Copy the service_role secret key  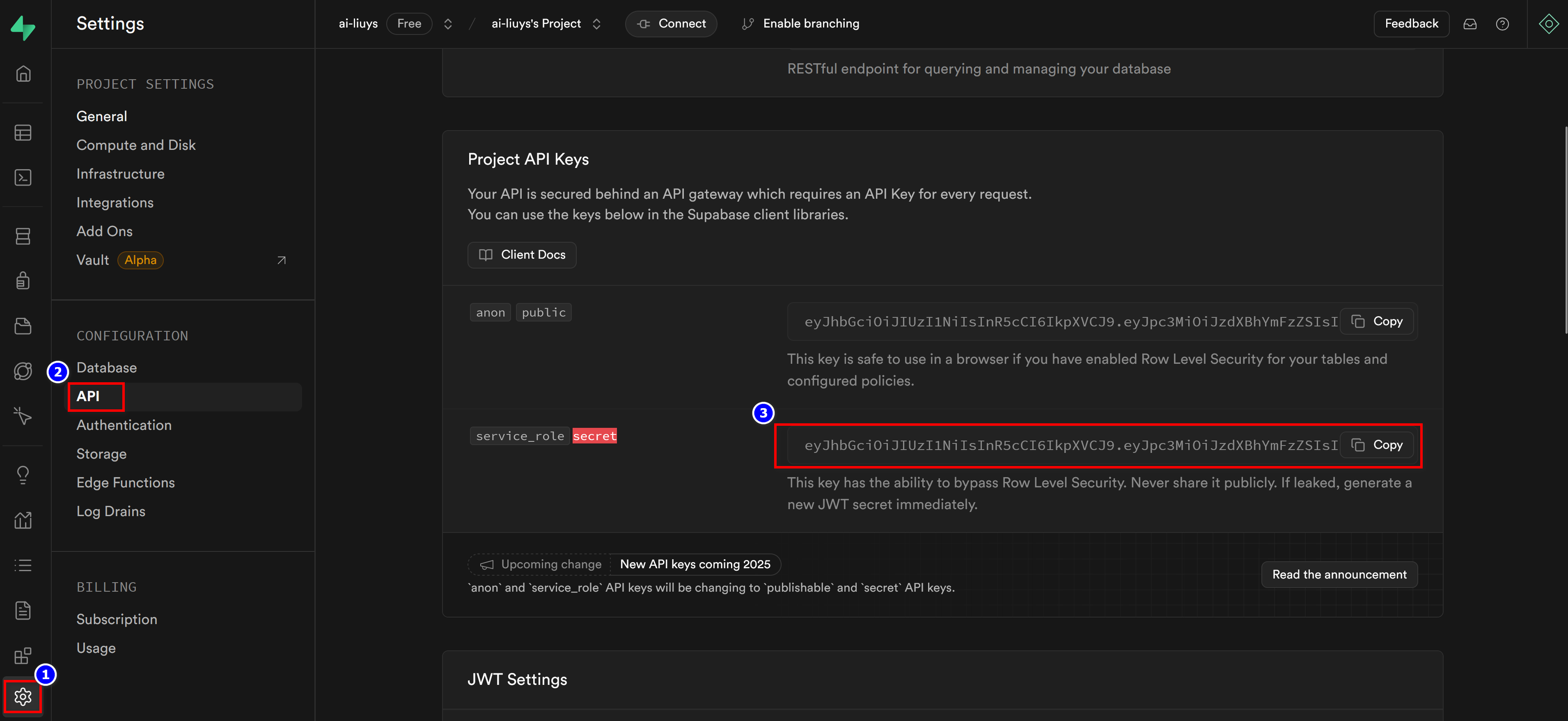tap(1377, 445)
